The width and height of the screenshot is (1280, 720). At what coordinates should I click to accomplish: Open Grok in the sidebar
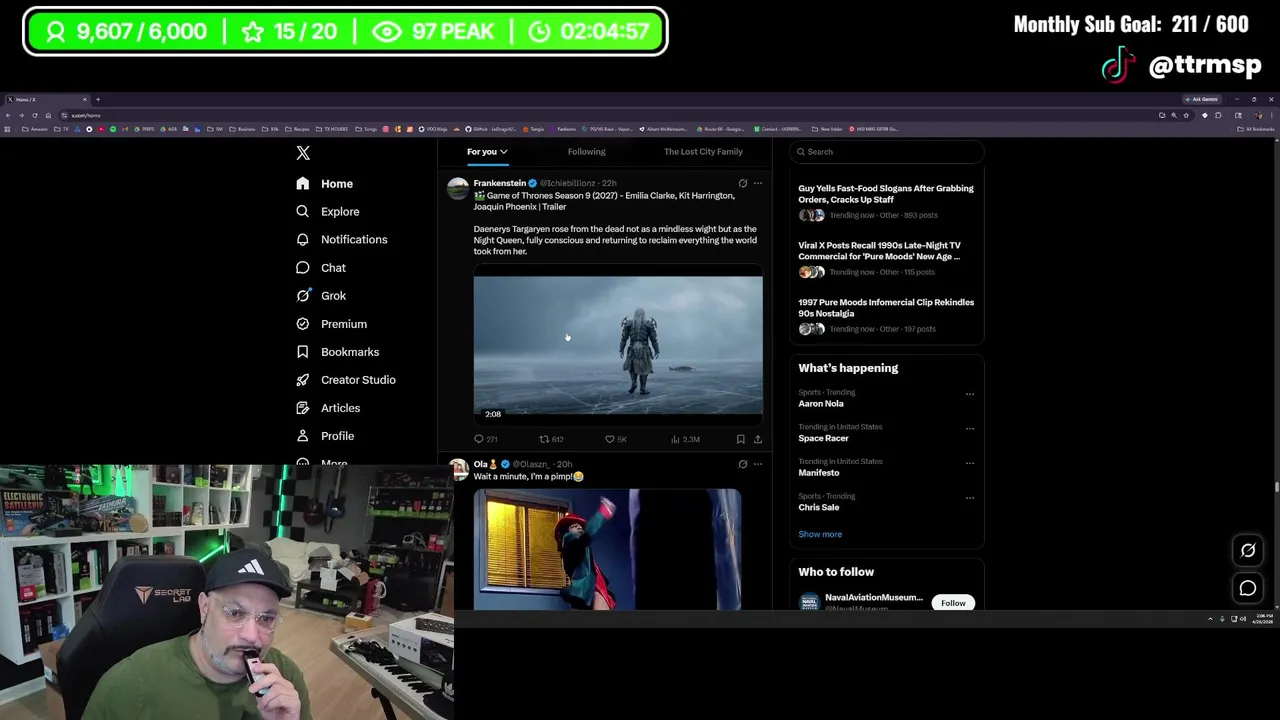tap(322, 296)
